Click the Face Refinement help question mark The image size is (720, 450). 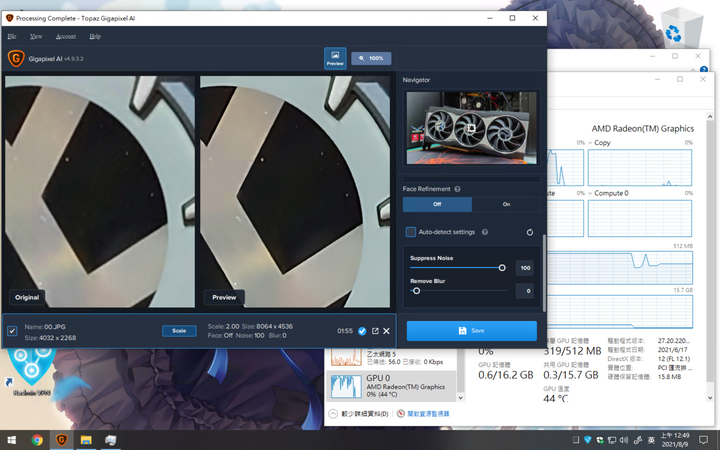(457, 189)
